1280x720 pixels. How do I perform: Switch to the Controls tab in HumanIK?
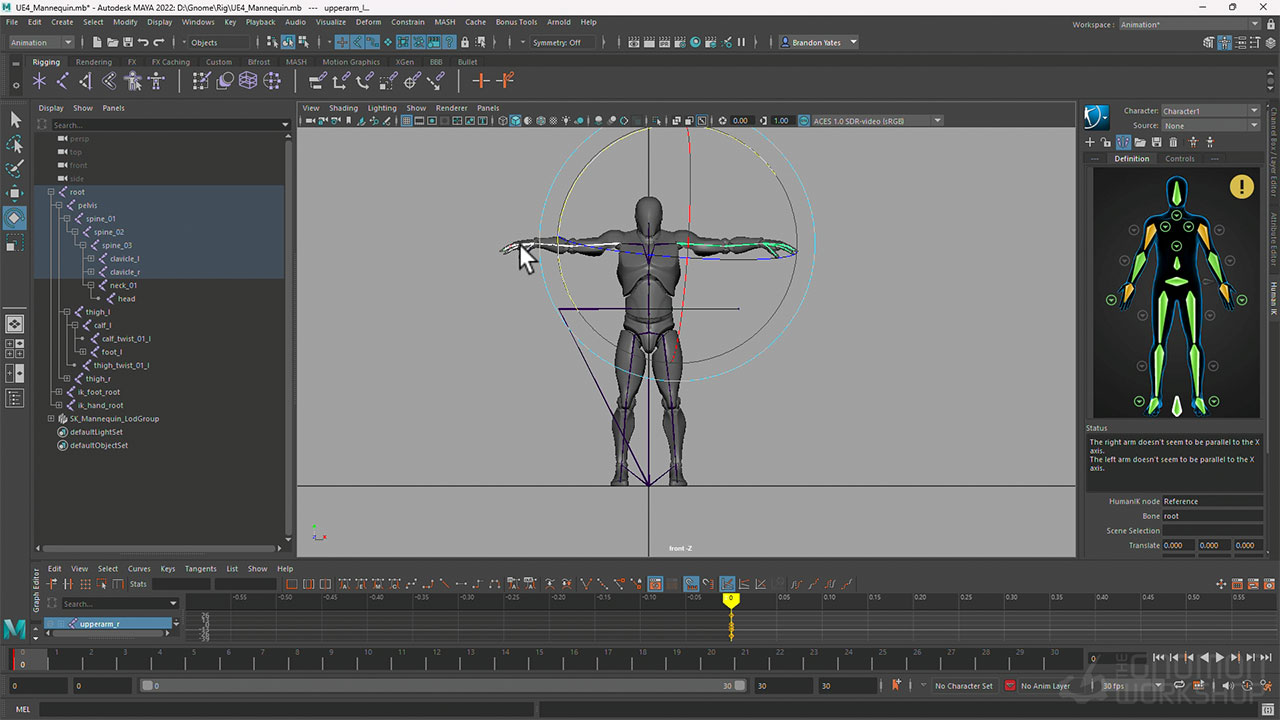tap(1179, 159)
